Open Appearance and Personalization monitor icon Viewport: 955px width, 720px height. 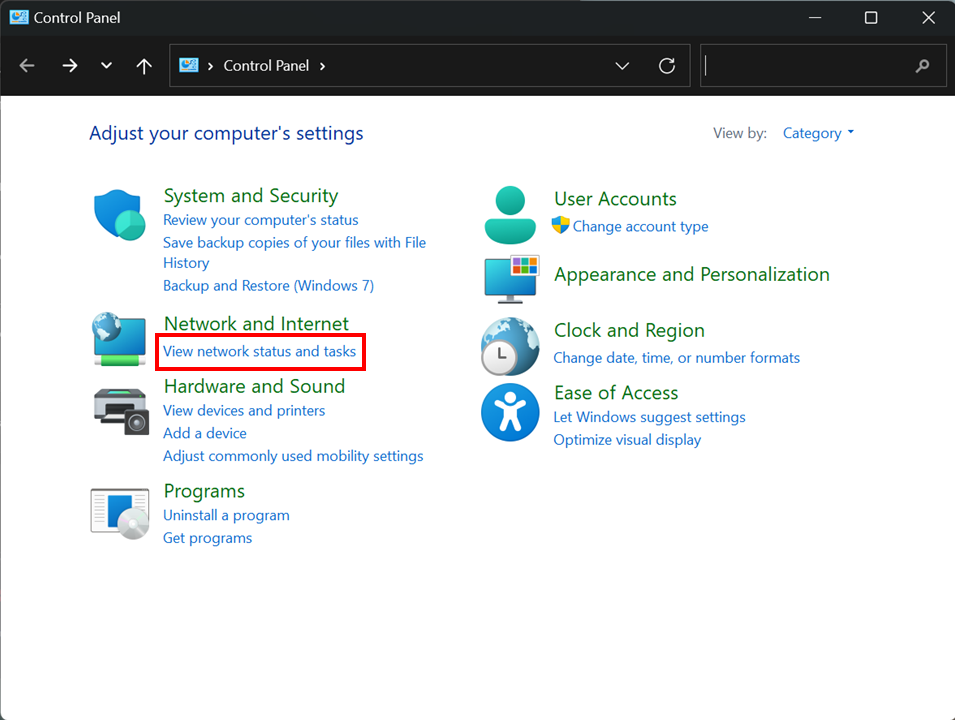[511, 278]
